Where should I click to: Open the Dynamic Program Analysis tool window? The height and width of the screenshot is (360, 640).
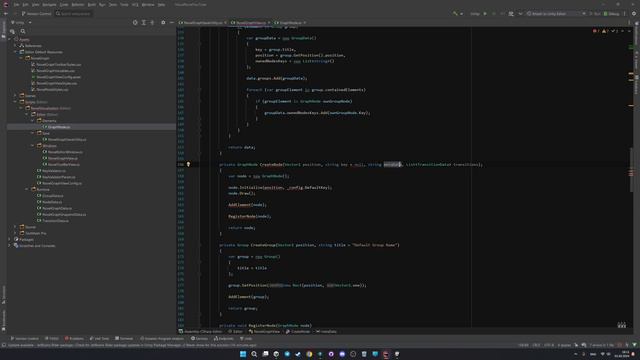162,338
